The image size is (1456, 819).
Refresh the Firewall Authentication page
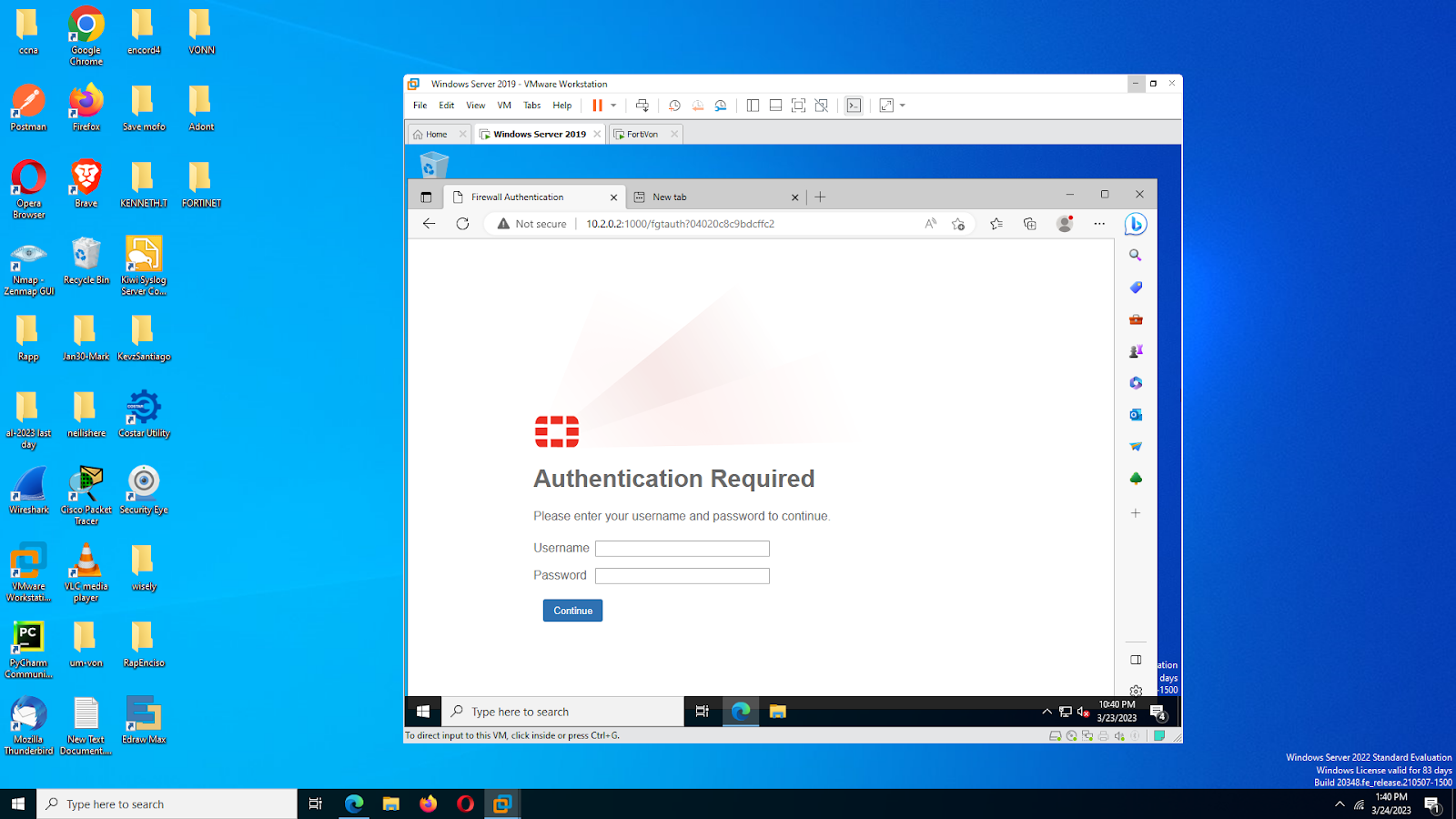click(x=462, y=224)
